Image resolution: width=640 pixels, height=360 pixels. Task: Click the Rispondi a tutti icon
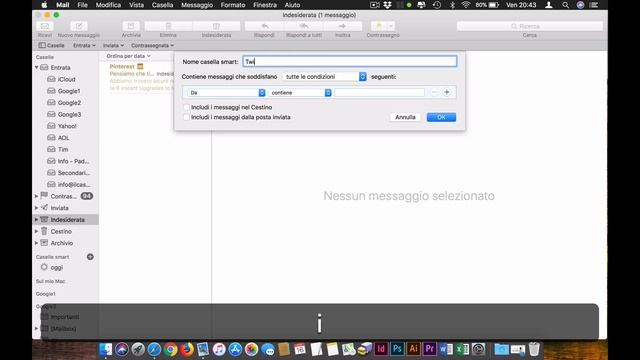(304, 26)
